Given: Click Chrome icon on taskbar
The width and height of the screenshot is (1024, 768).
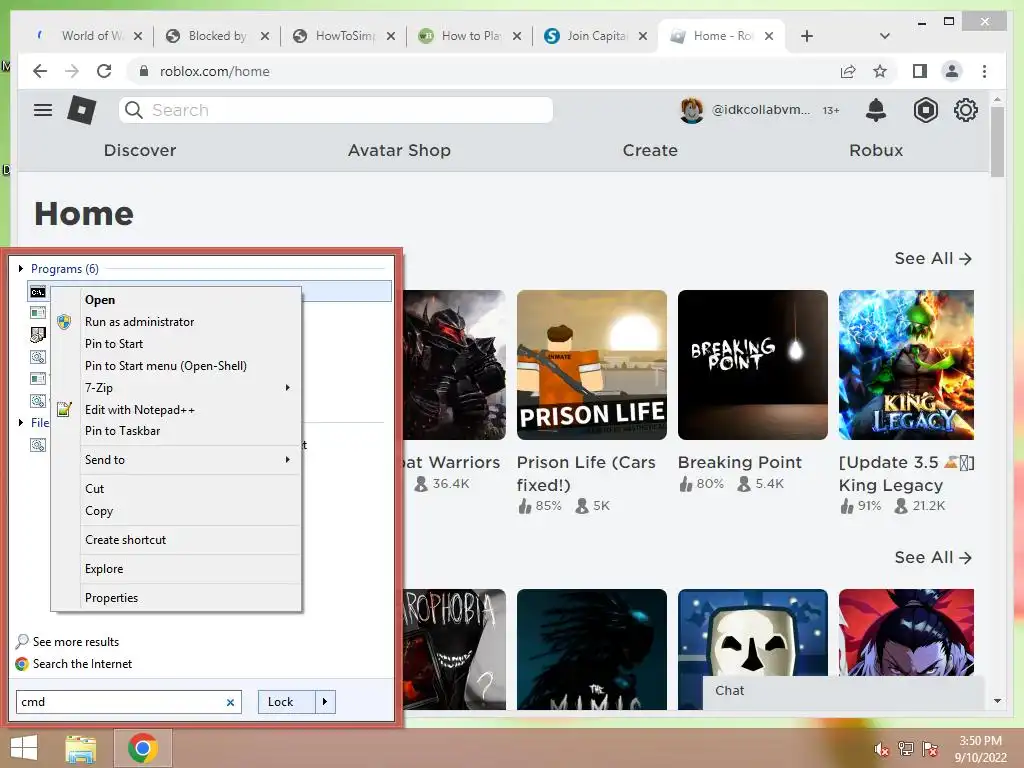Looking at the screenshot, I should coord(143,748).
